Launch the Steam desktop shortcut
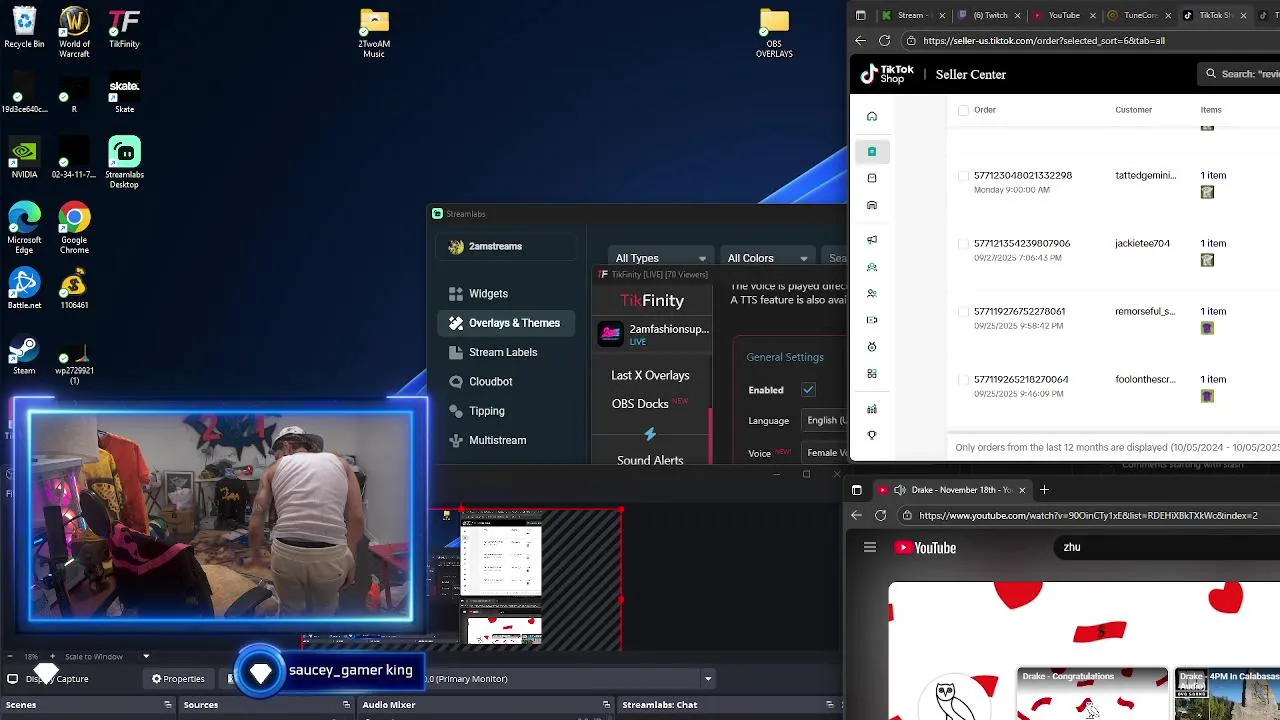This screenshot has height=720, width=1280. pyautogui.click(x=24, y=355)
